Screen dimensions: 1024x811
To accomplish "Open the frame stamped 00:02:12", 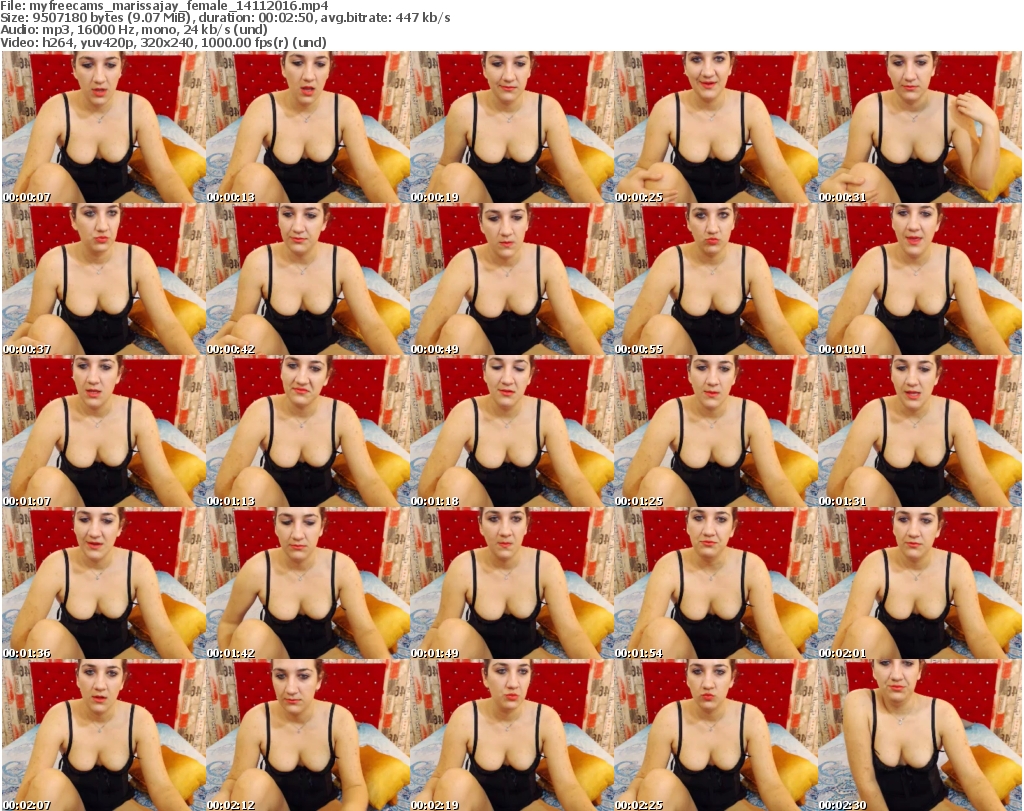I will pyautogui.click(x=308, y=736).
